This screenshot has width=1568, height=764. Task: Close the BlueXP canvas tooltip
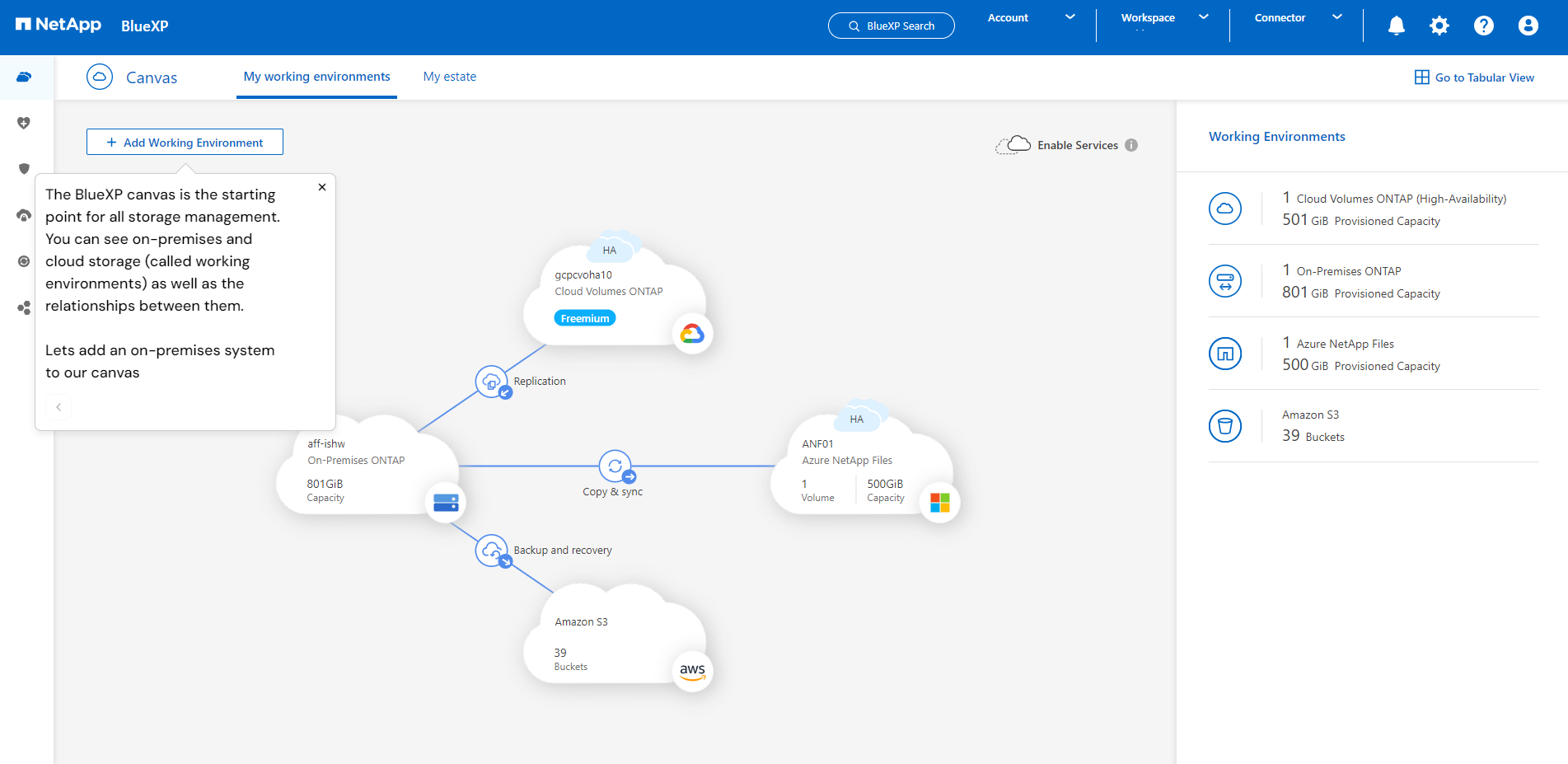pyautogui.click(x=322, y=187)
